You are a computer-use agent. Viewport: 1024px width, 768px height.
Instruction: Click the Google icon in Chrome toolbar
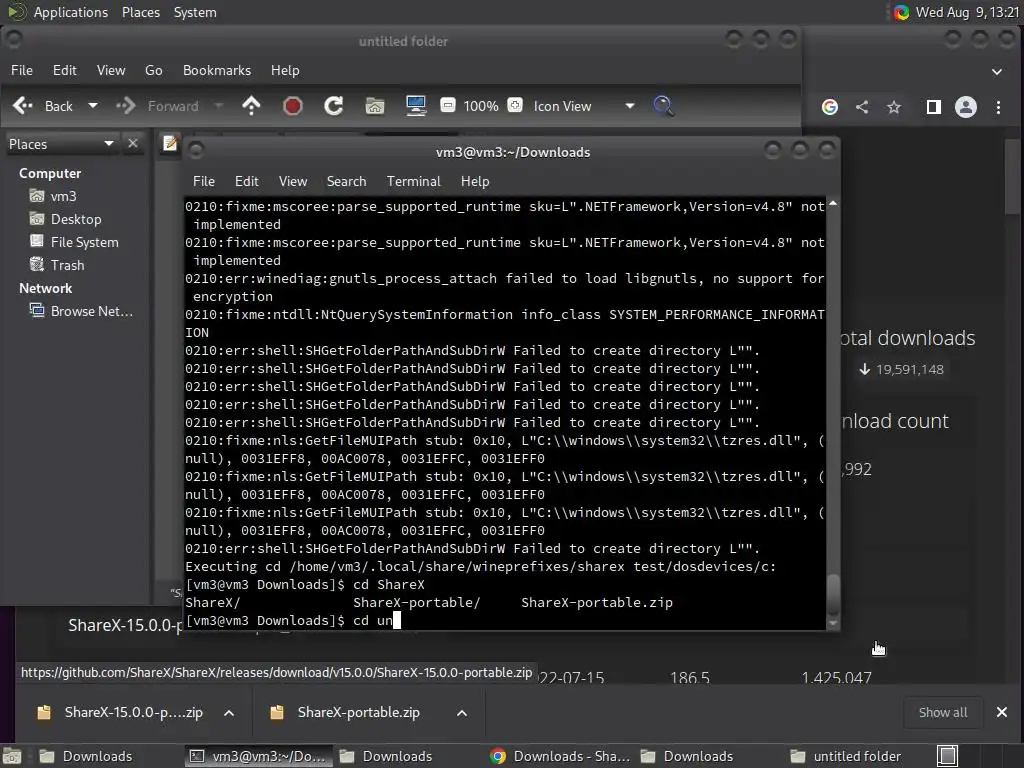click(830, 106)
